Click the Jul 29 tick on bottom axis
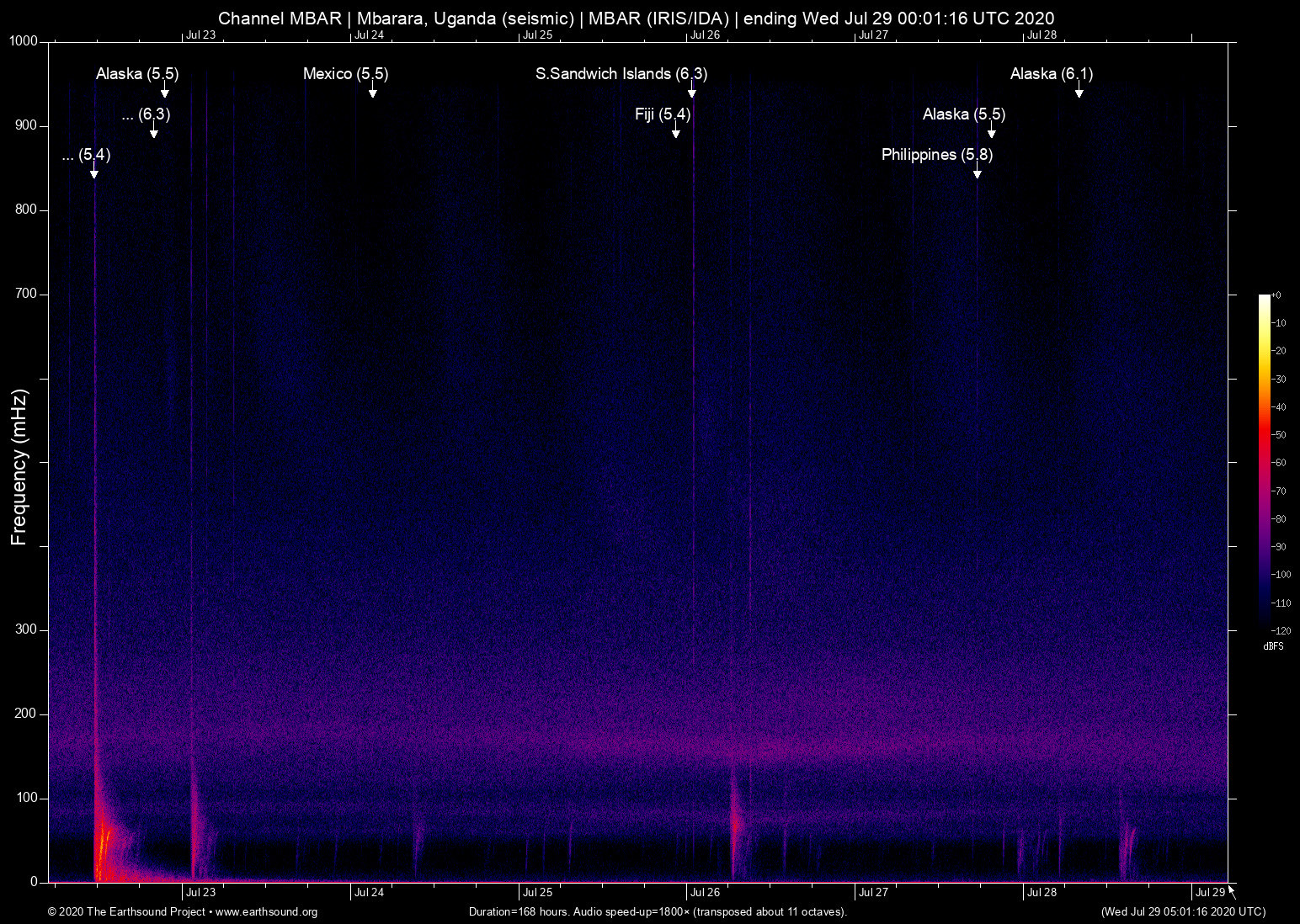Viewport: 1300px width, 924px height. pos(1210,893)
